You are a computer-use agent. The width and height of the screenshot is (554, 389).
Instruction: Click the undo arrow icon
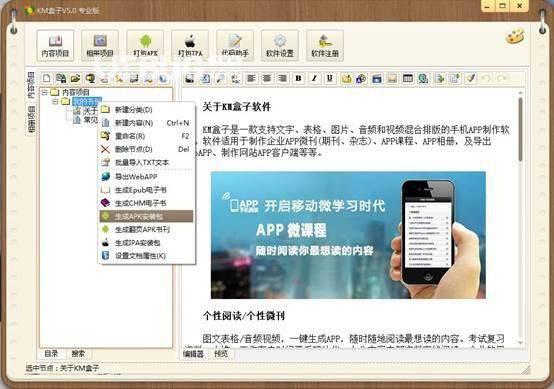(486, 78)
